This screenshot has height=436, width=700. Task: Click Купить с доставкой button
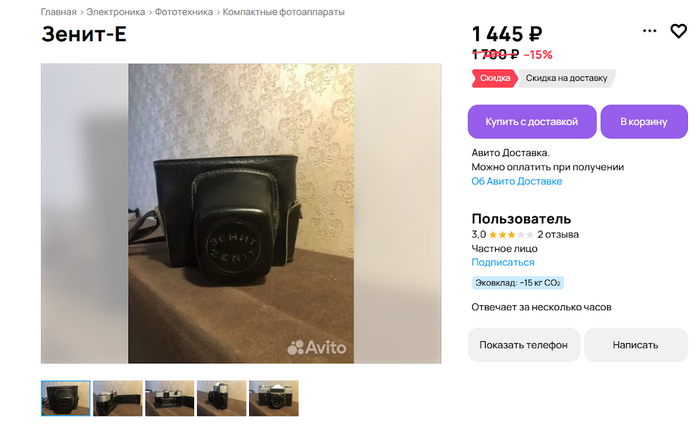(x=532, y=122)
